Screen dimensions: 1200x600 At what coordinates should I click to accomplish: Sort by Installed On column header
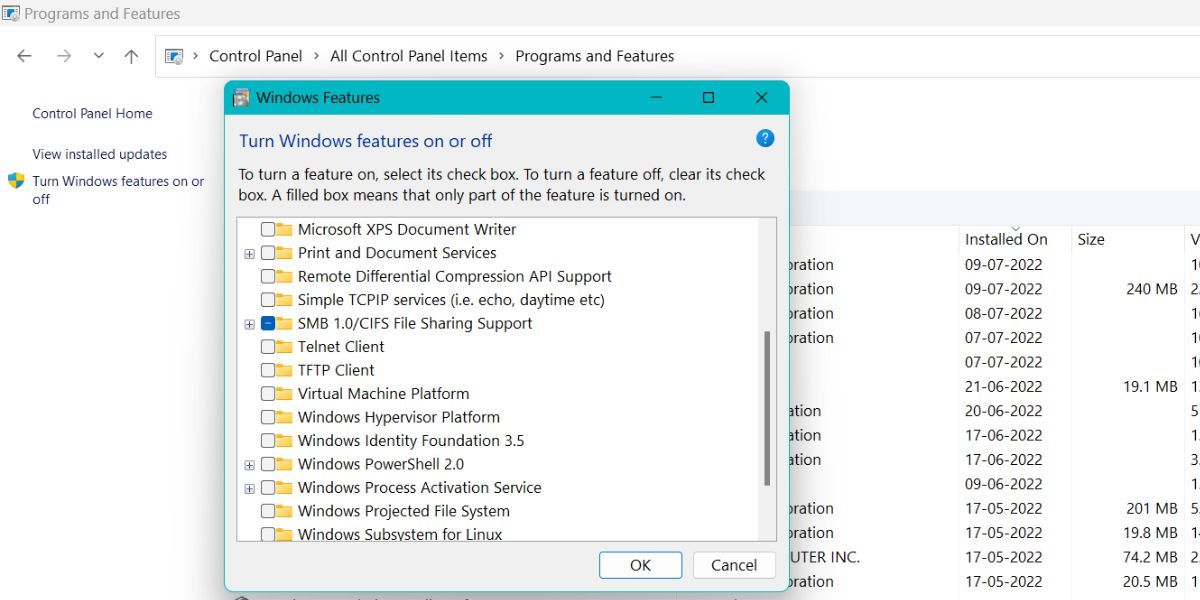click(x=1006, y=239)
